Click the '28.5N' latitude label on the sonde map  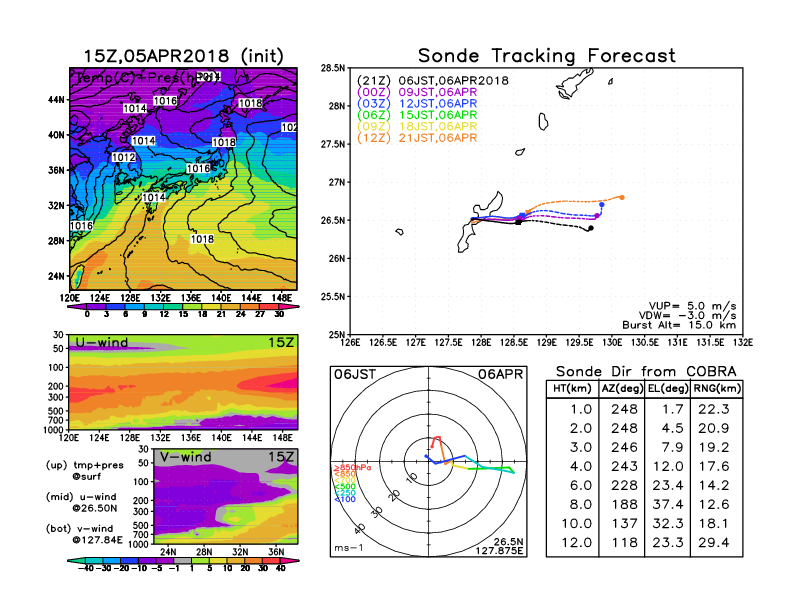pyautogui.click(x=333, y=68)
